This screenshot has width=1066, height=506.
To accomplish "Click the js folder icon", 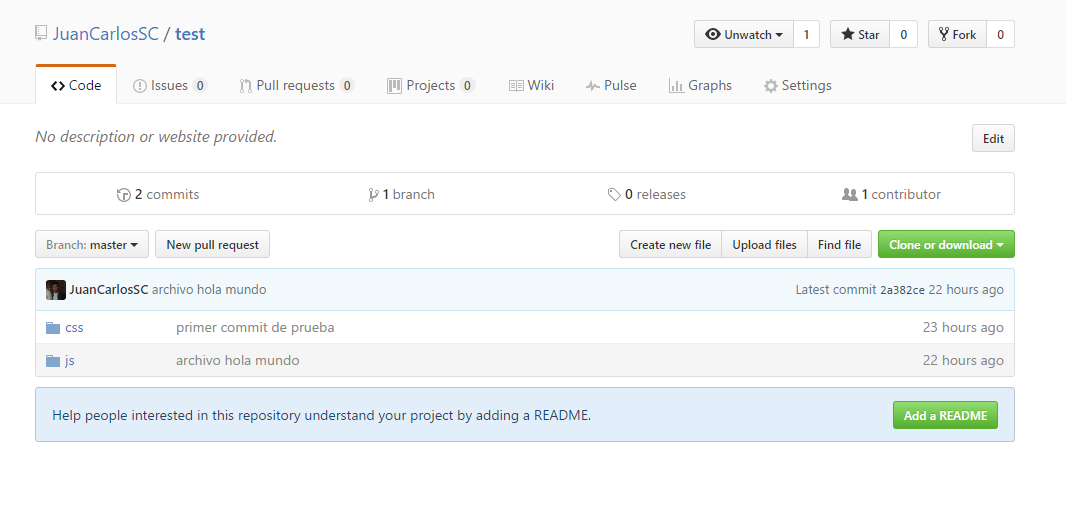I will point(53,360).
